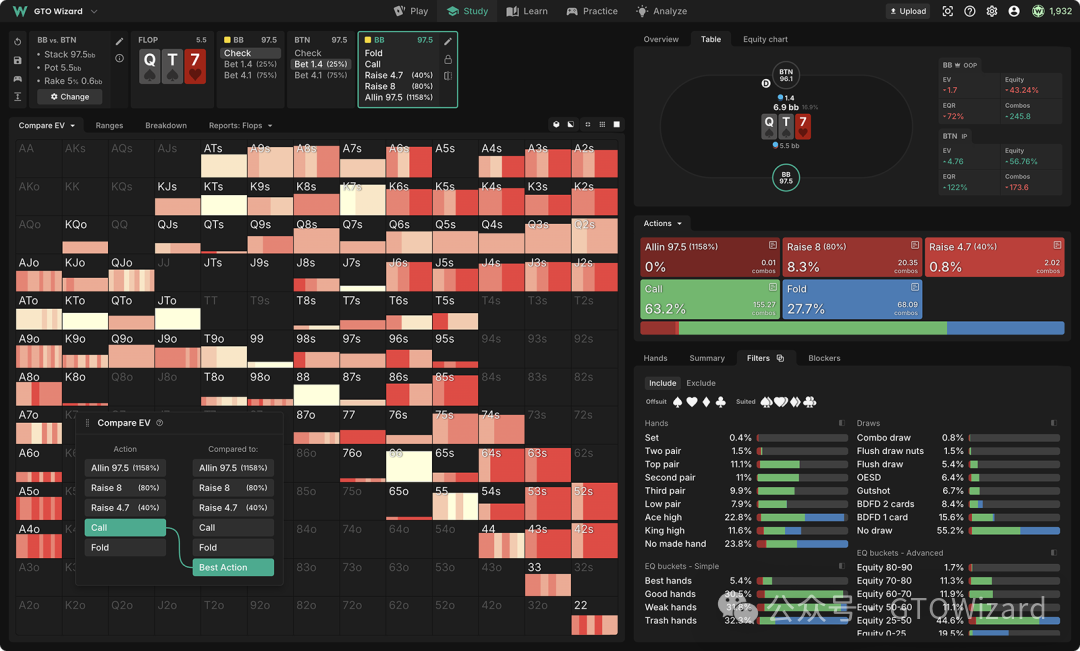
Task: Click the green Call 63.2% action box
Action: pos(709,299)
